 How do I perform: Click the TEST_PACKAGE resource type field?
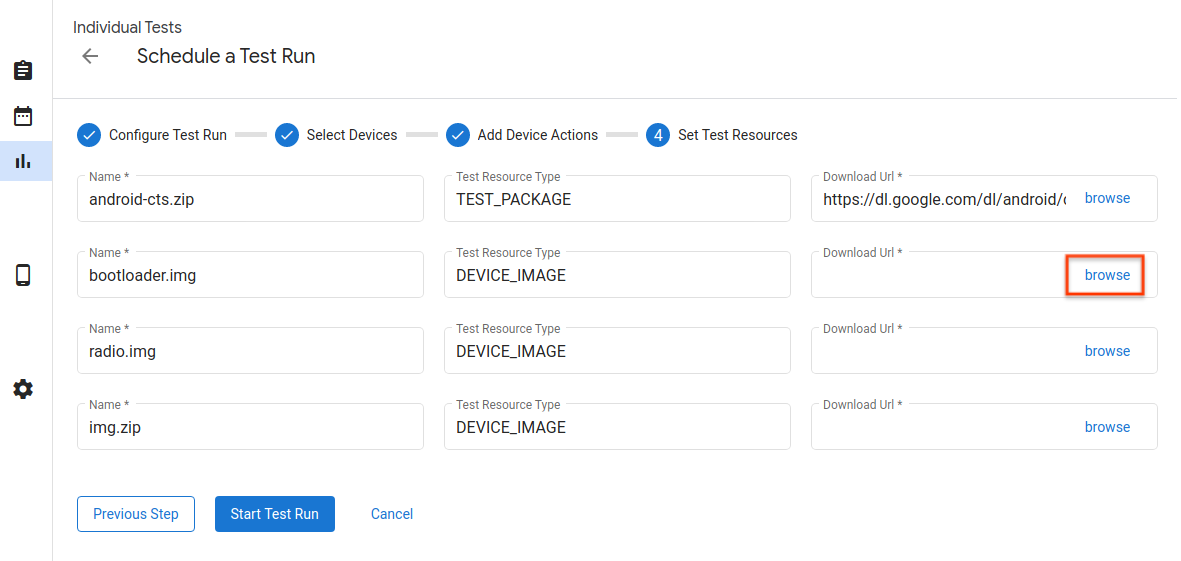617,199
